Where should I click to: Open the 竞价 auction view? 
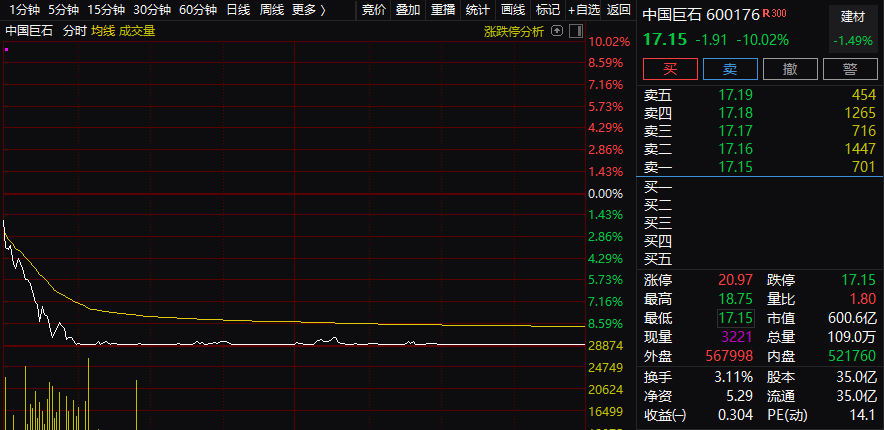click(373, 10)
